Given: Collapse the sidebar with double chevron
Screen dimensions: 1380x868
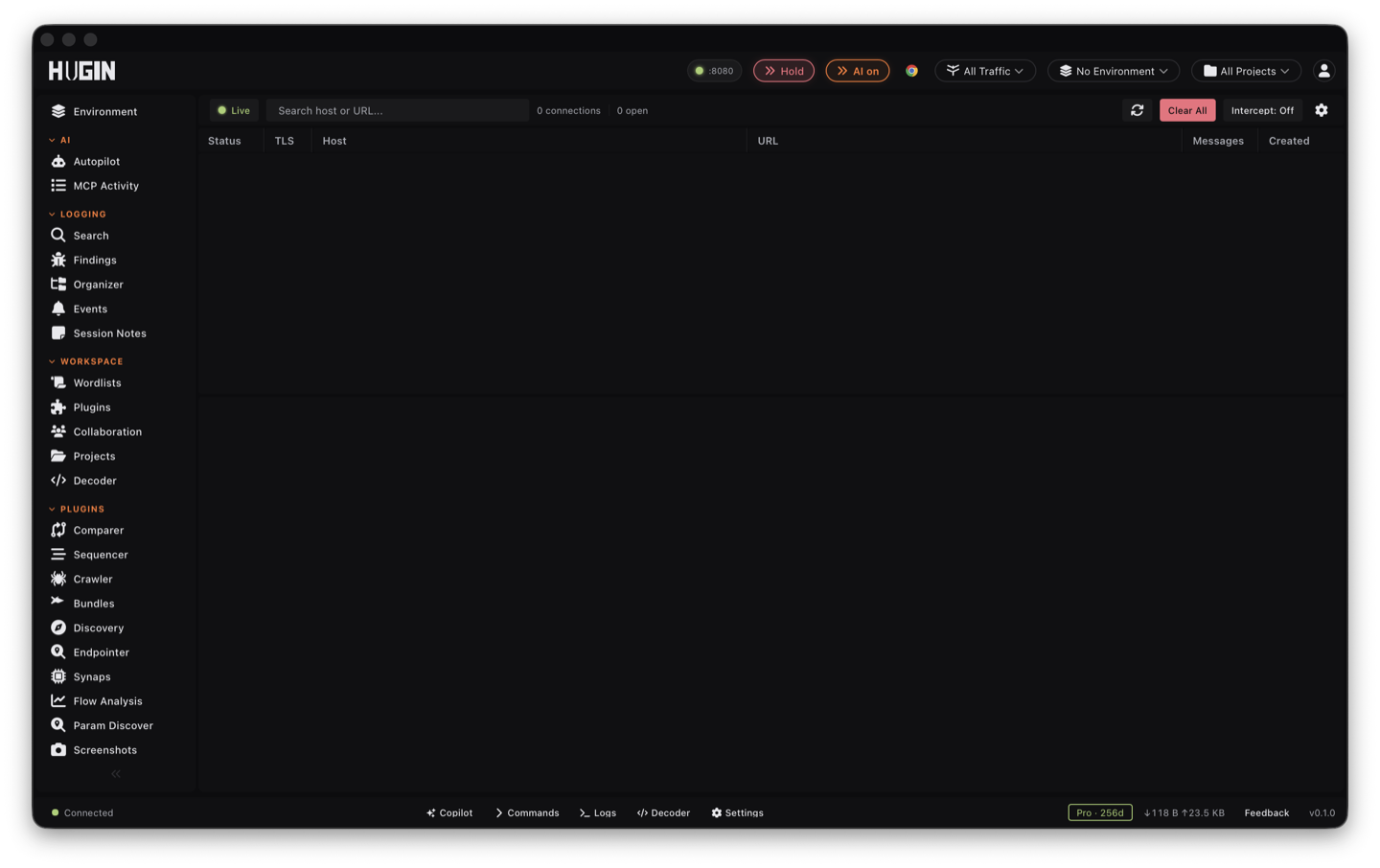Looking at the screenshot, I should pos(116,774).
